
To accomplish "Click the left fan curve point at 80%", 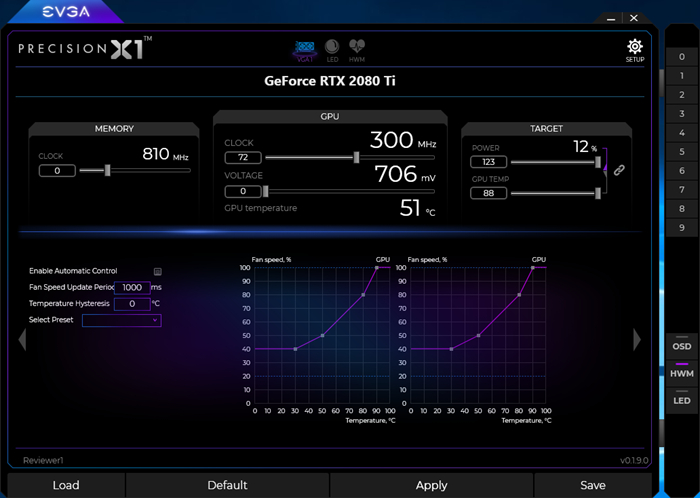I will [363, 295].
